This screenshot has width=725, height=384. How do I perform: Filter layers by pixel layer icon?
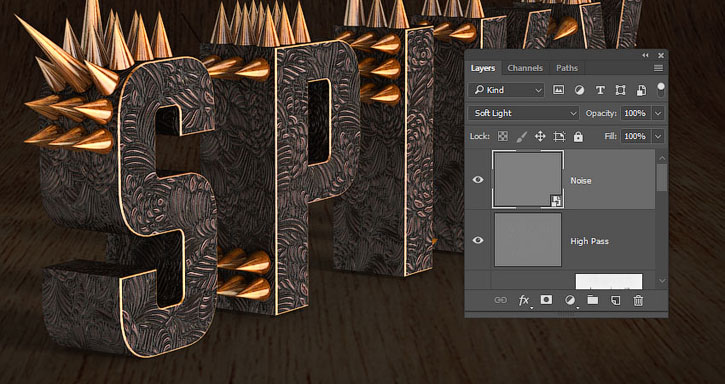point(559,90)
